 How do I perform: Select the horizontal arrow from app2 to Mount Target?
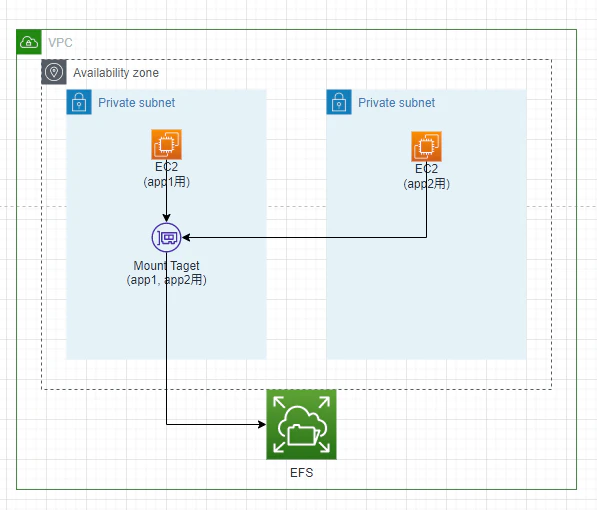[305, 238]
